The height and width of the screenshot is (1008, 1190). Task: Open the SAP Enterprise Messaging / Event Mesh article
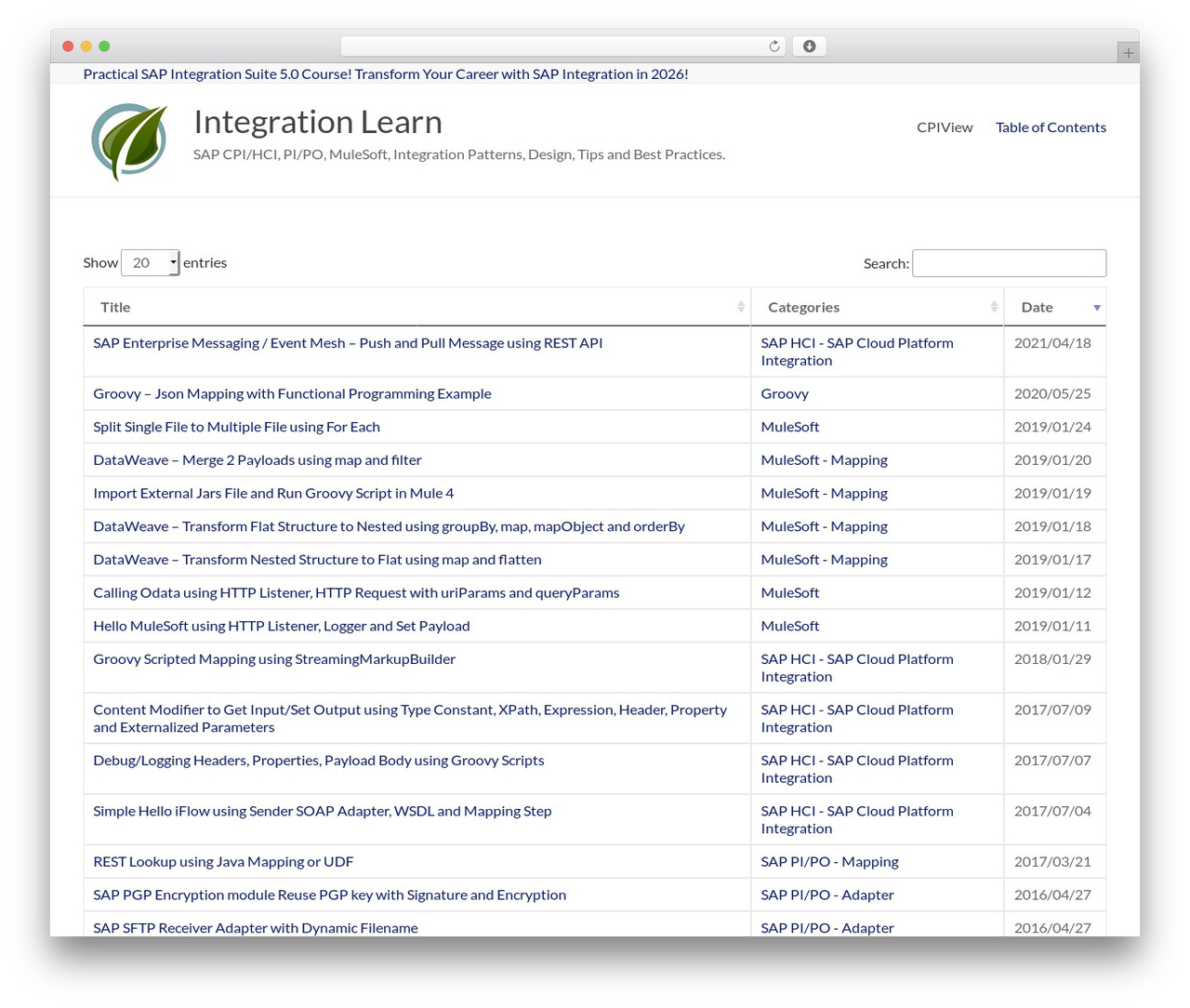point(348,343)
